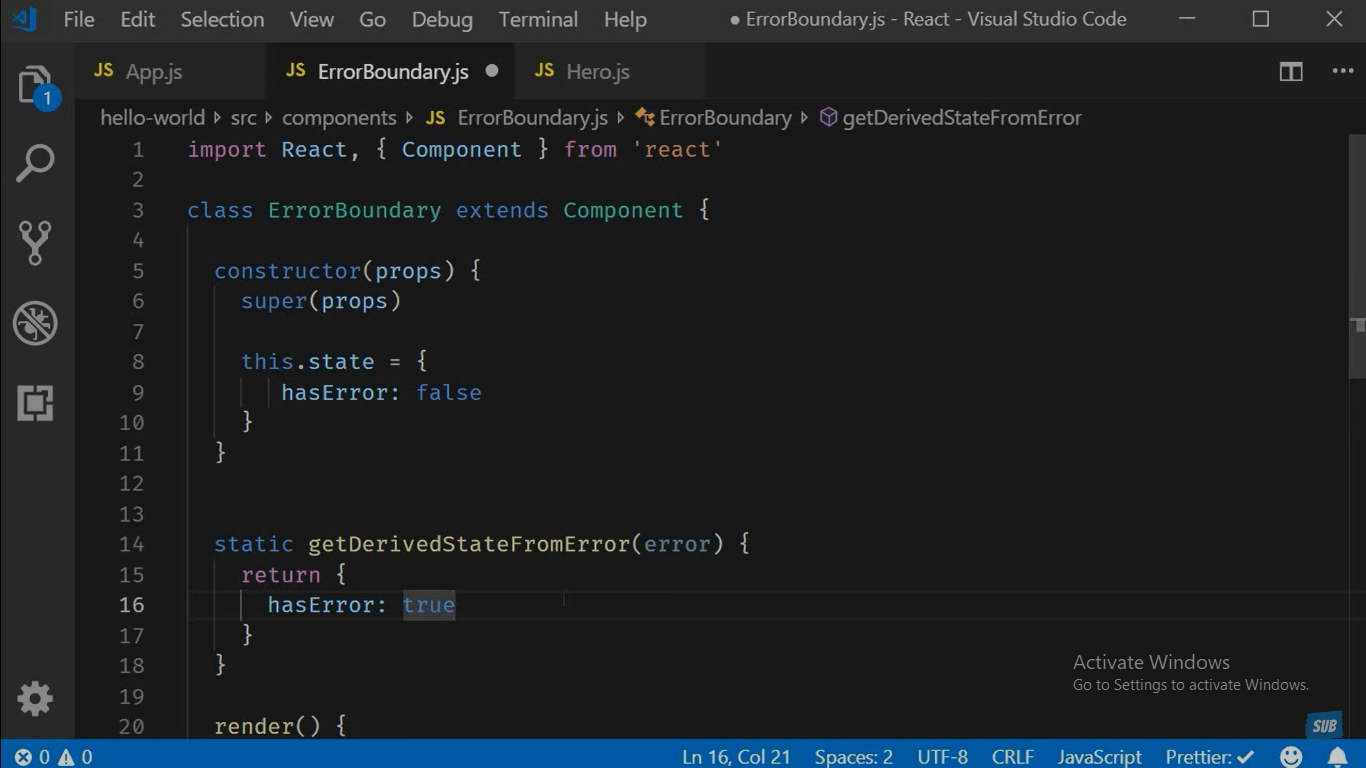Image resolution: width=1366 pixels, height=768 pixels.
Task: Click the 'error' parameter on line 14
Action: [x=677, y=545]
